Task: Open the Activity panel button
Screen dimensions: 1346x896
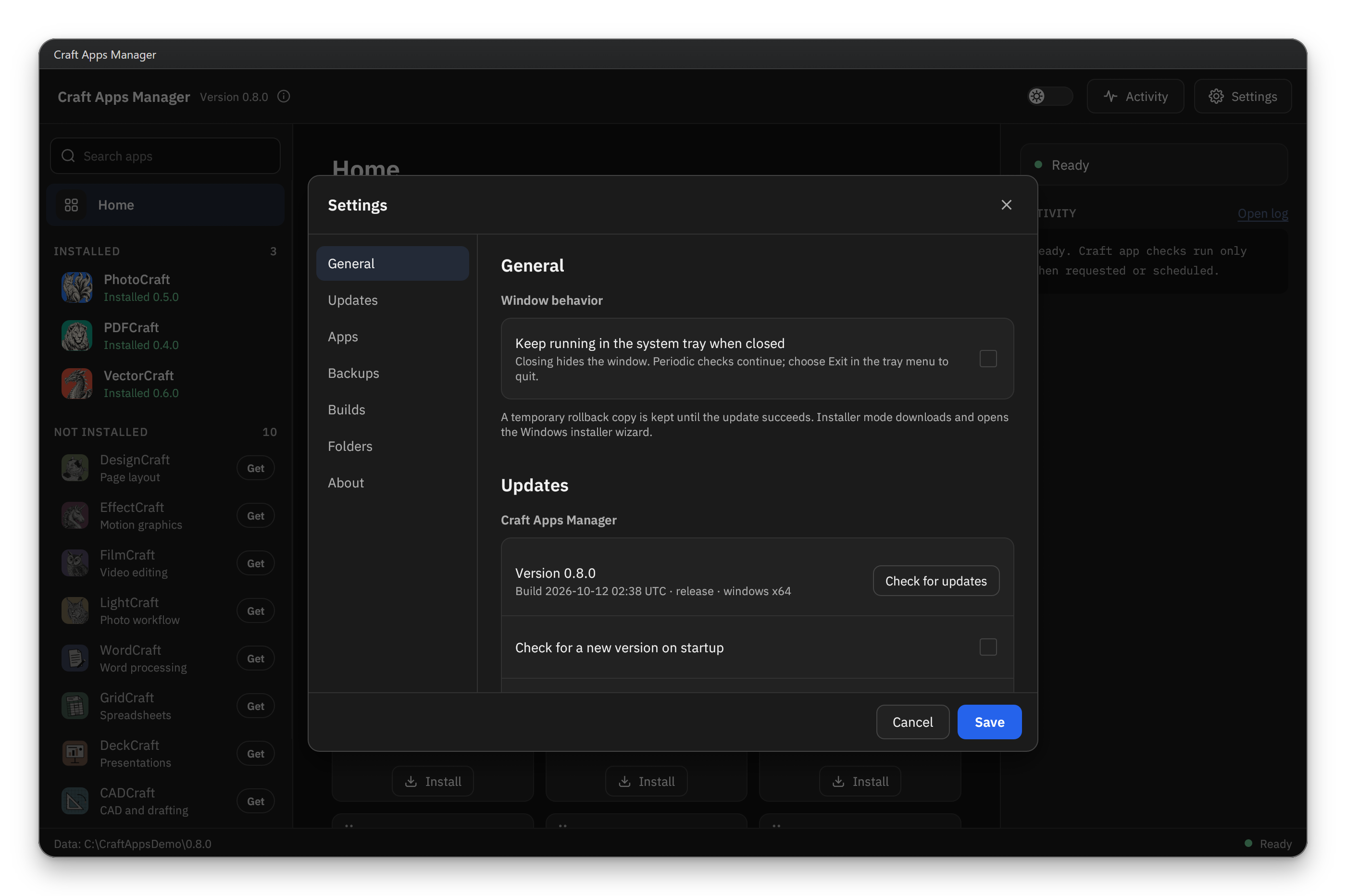Action: click(x=1135, y=97)
